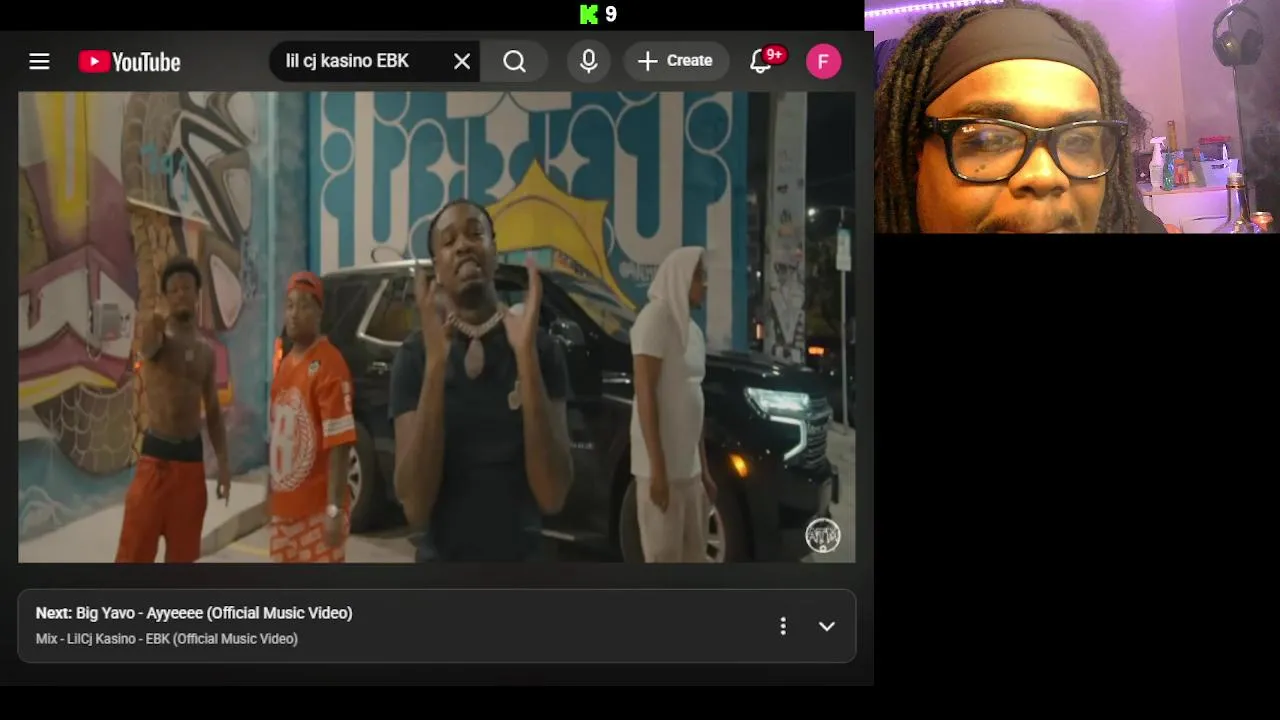Open the YouTube hamburger guide menu
Viewport: 1280px width, 720px height.
[x=39, y=62]
